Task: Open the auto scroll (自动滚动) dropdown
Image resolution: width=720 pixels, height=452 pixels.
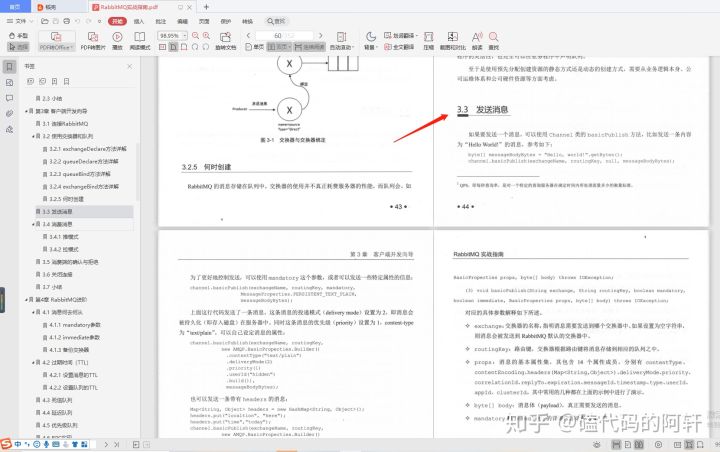Action: [x=342, y=47]
